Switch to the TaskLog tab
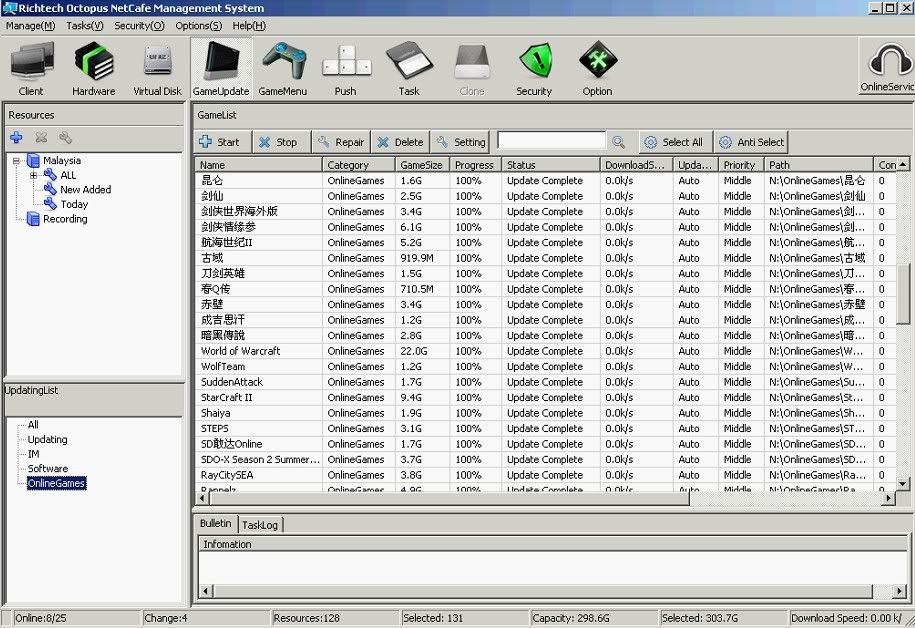Viewport: 915px width, 628px height. coord(260,524)
